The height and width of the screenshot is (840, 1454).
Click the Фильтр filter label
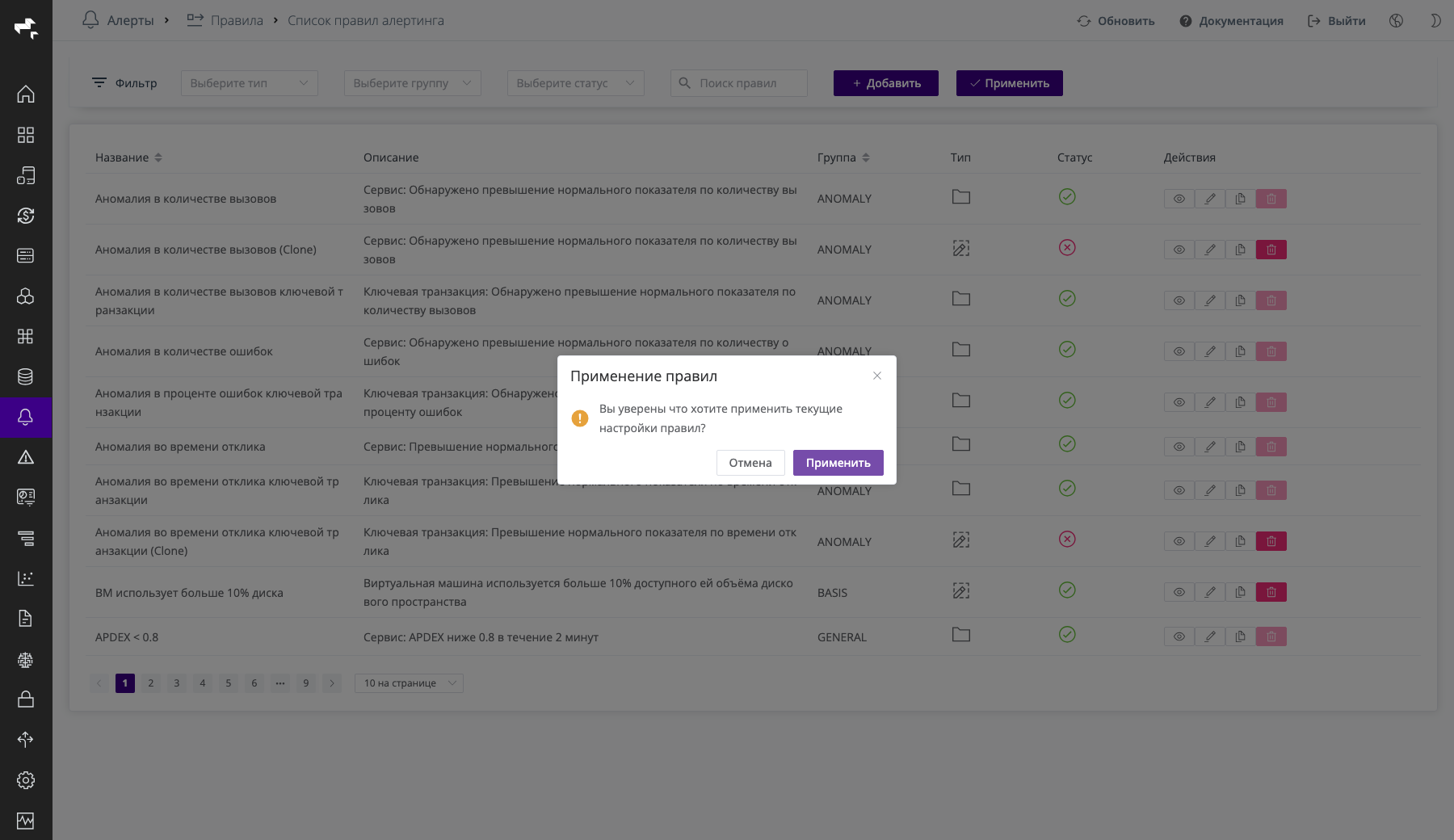(124, 83)
